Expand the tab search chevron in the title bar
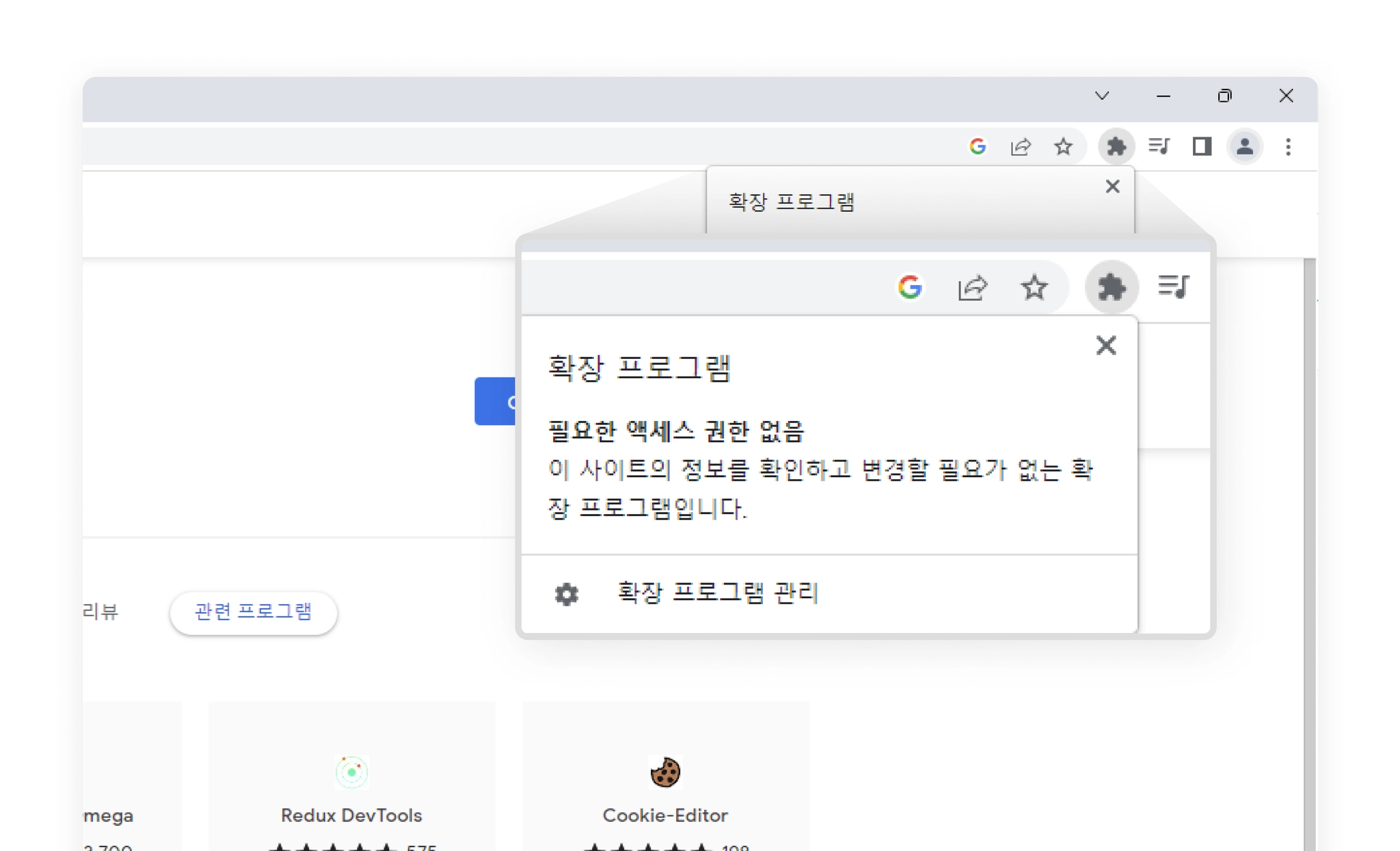The image size is (1400, 851). point(1102,96)
